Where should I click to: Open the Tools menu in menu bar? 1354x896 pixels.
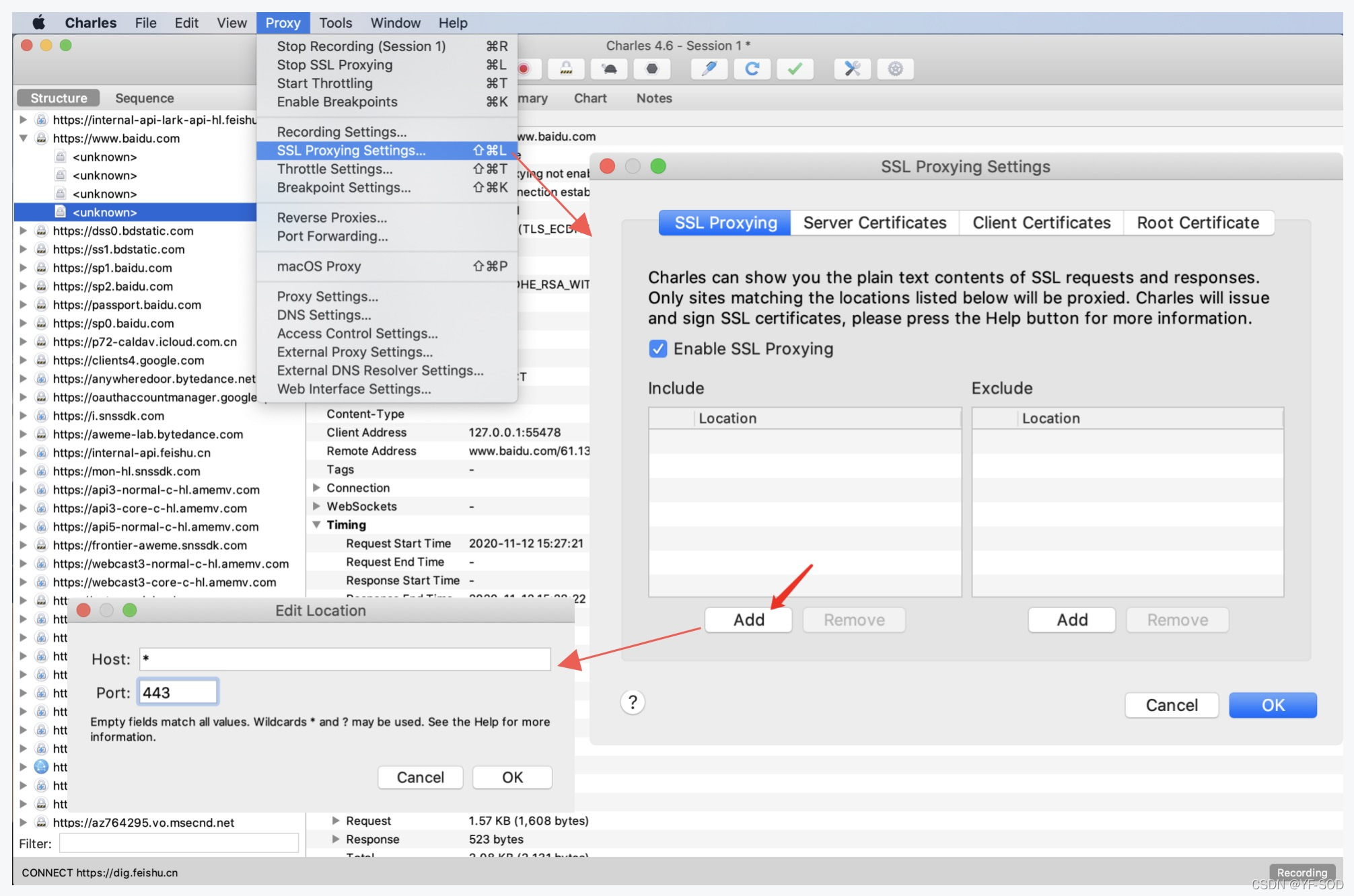click(335, 23)
